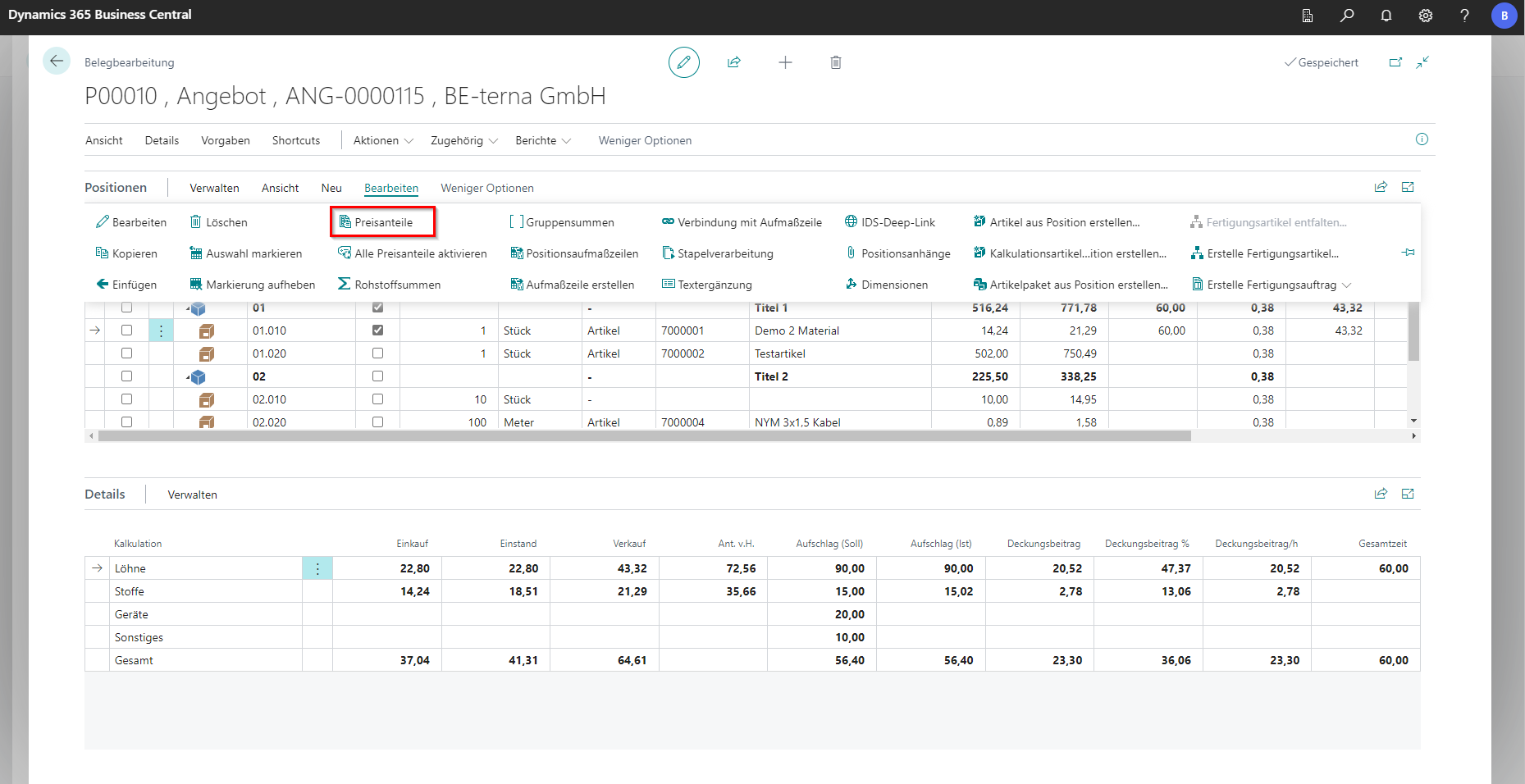
Task: Toggle the option checkbox in row 01.020
Action: [x=377, y=353]
